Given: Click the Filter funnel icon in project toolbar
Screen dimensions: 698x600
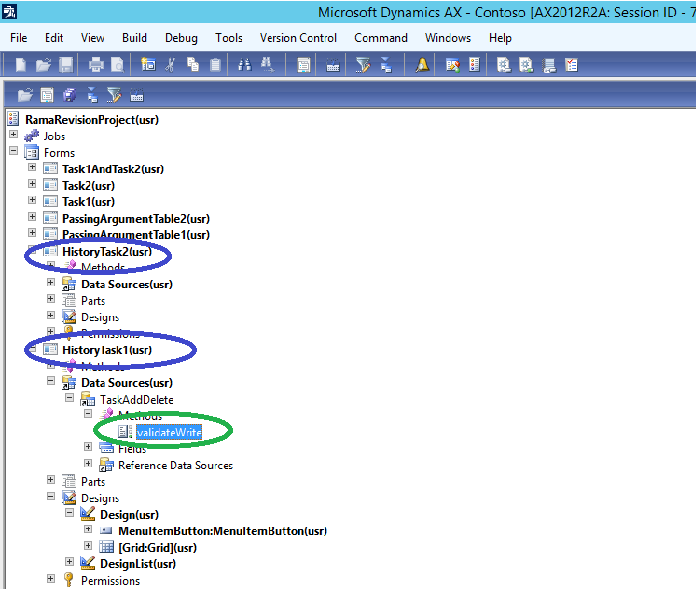Looking at the screenshot, I should pos(114,95).
